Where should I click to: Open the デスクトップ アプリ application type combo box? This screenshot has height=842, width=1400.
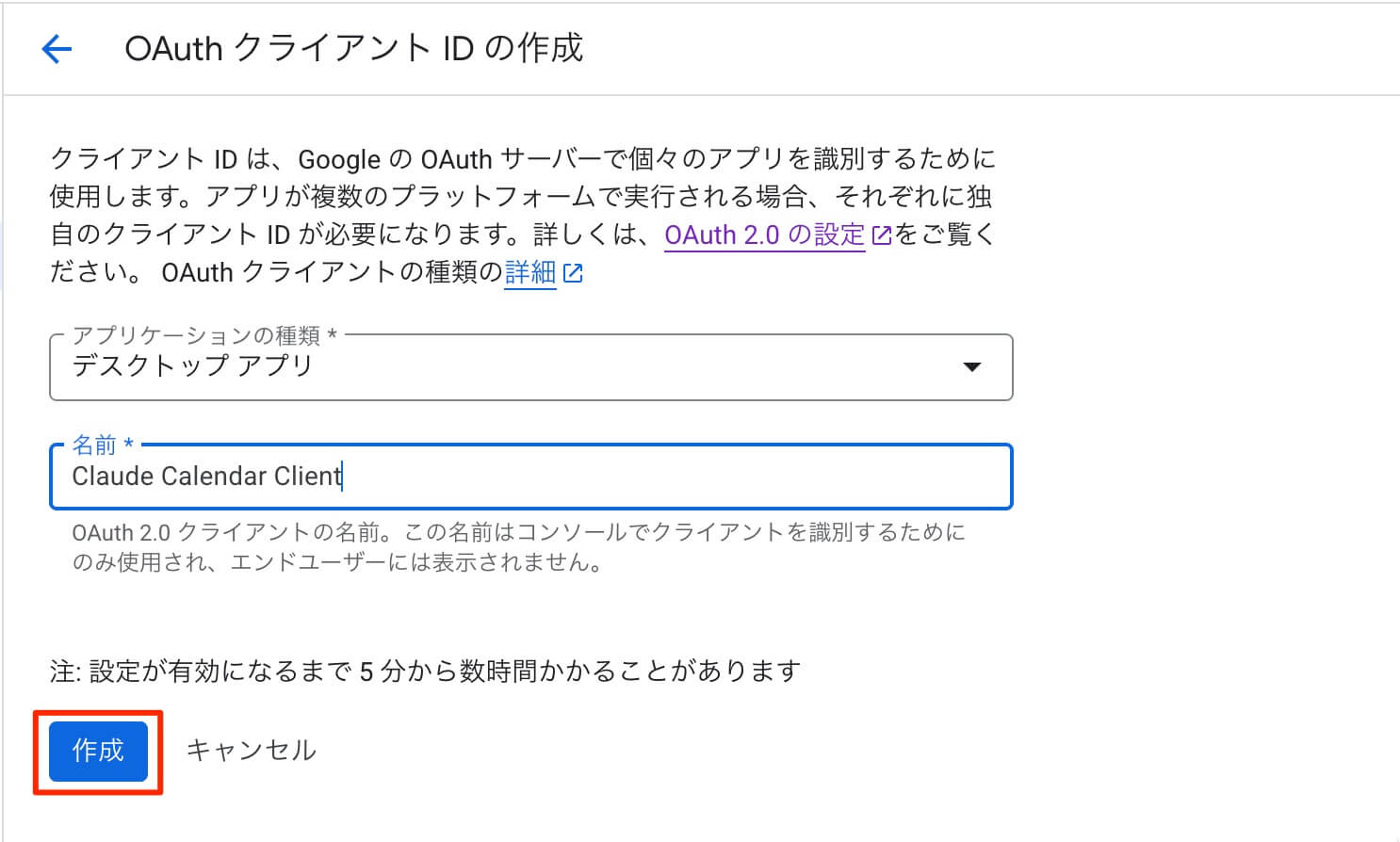[x=509, y=367]
